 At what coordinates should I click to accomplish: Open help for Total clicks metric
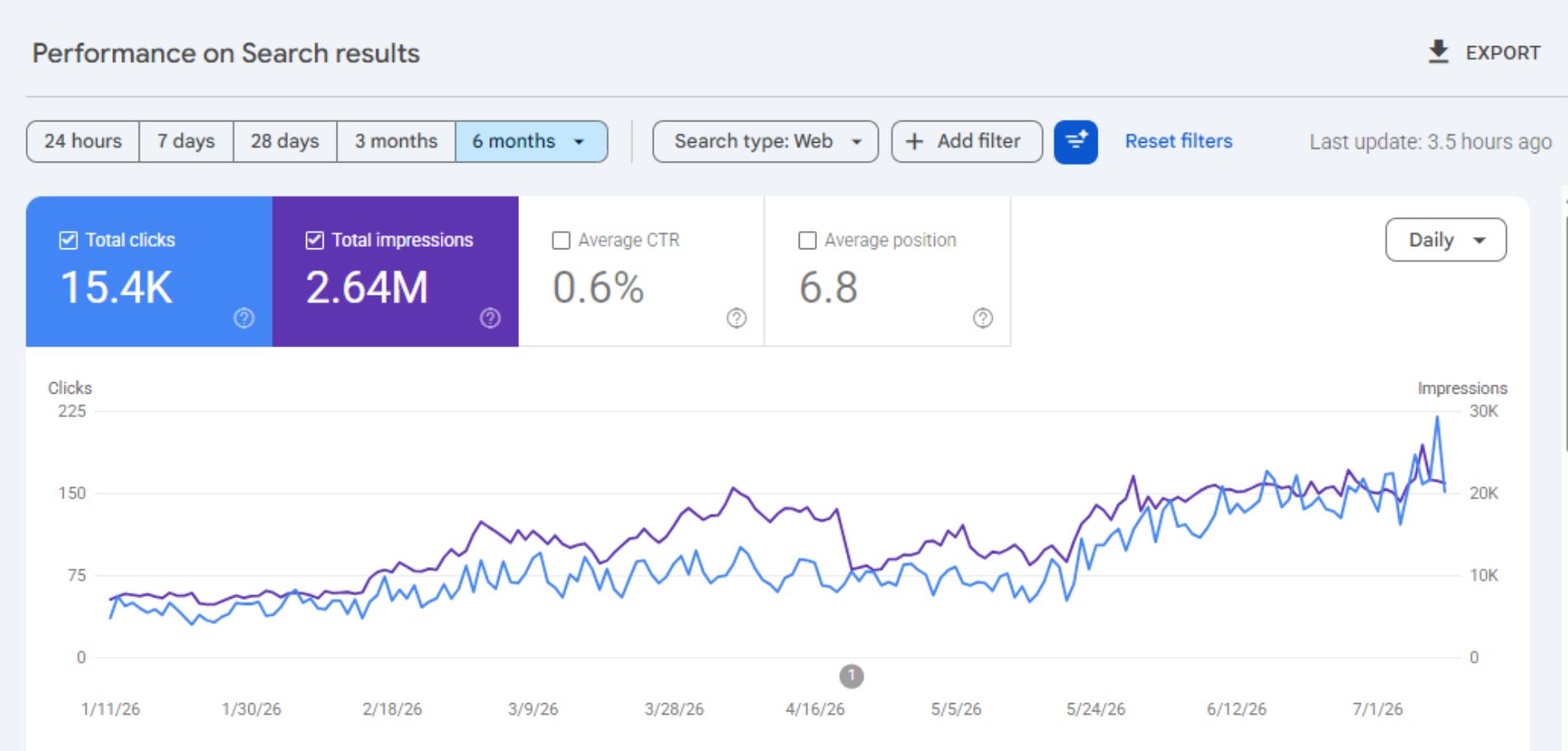click(x=244, y=318)
